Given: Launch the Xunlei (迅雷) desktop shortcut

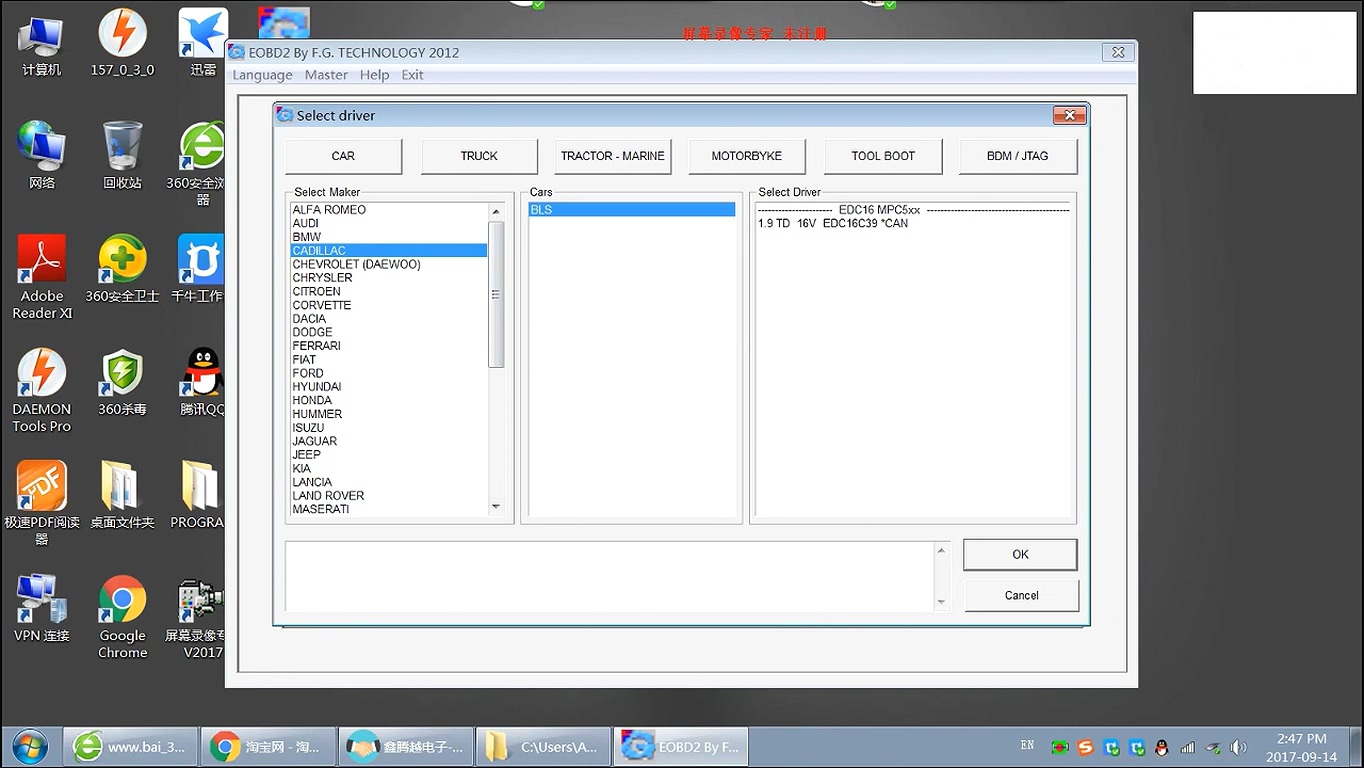Looking at the screenshot, I should tap(203, 44).
